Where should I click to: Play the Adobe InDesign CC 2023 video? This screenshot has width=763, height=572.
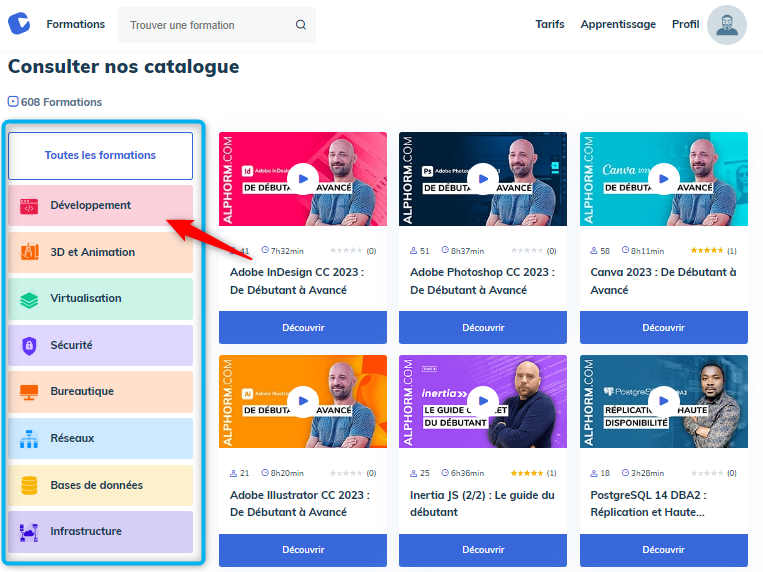303,179
